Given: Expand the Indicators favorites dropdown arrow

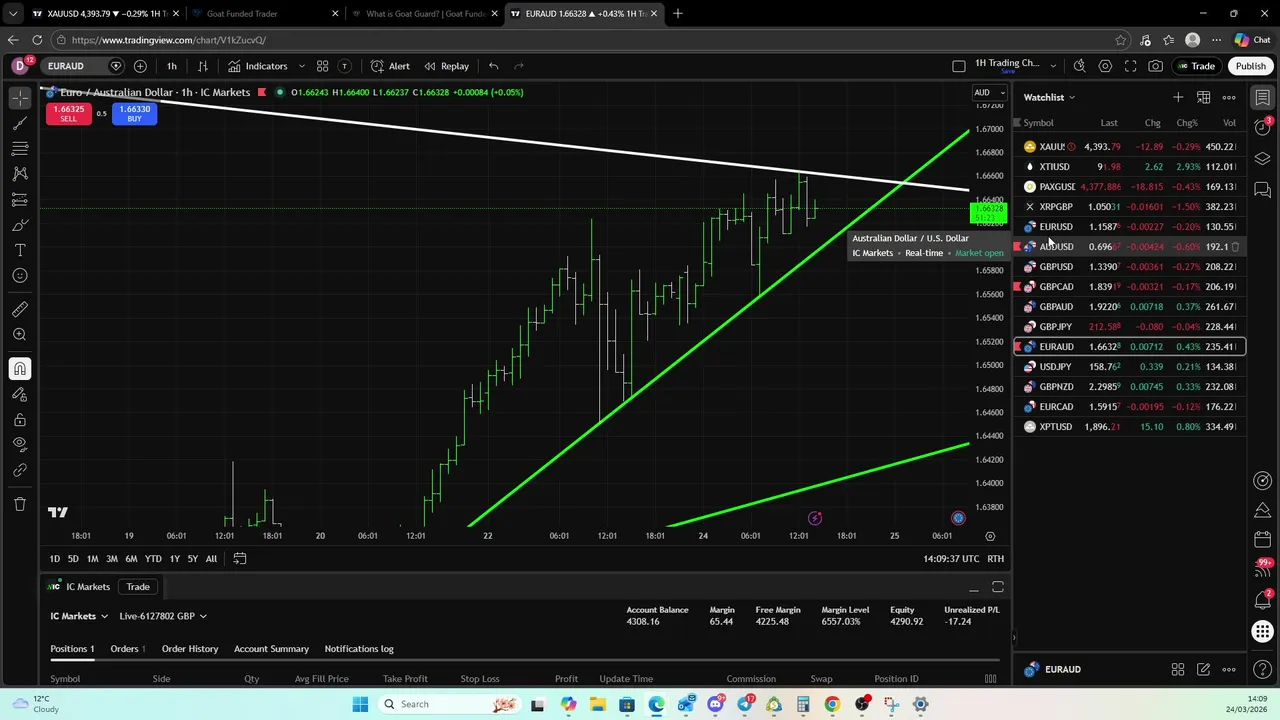Looking at the screenshot, I should coord(303,66).
